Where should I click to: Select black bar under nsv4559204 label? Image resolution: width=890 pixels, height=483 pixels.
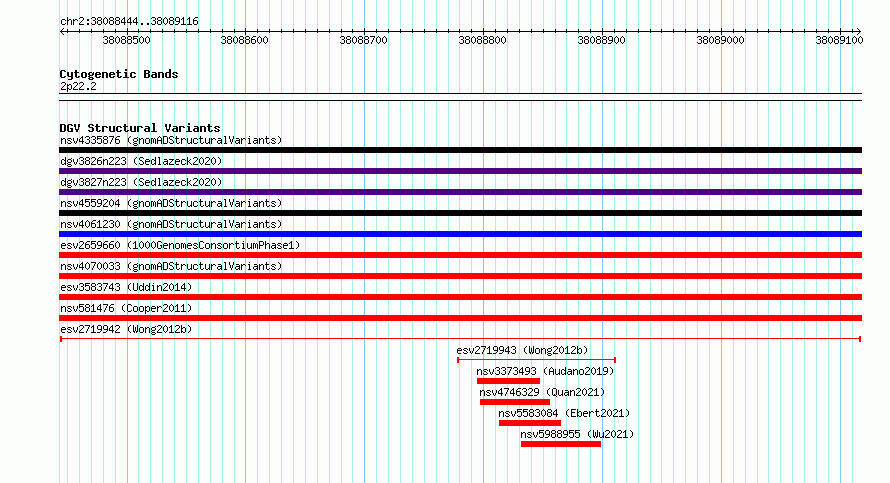coord(460,213)
